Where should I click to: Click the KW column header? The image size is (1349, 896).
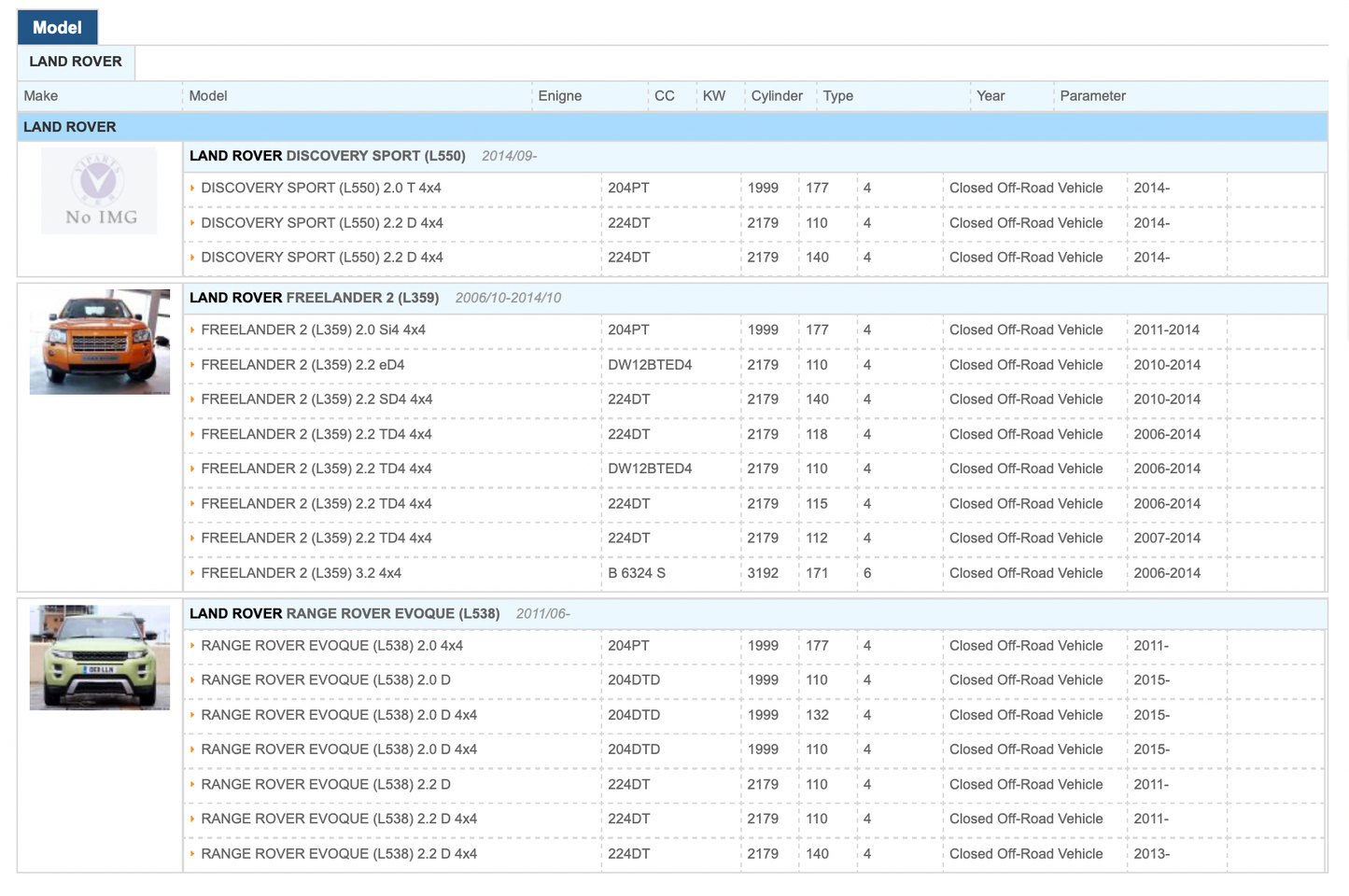click(714, 96)
